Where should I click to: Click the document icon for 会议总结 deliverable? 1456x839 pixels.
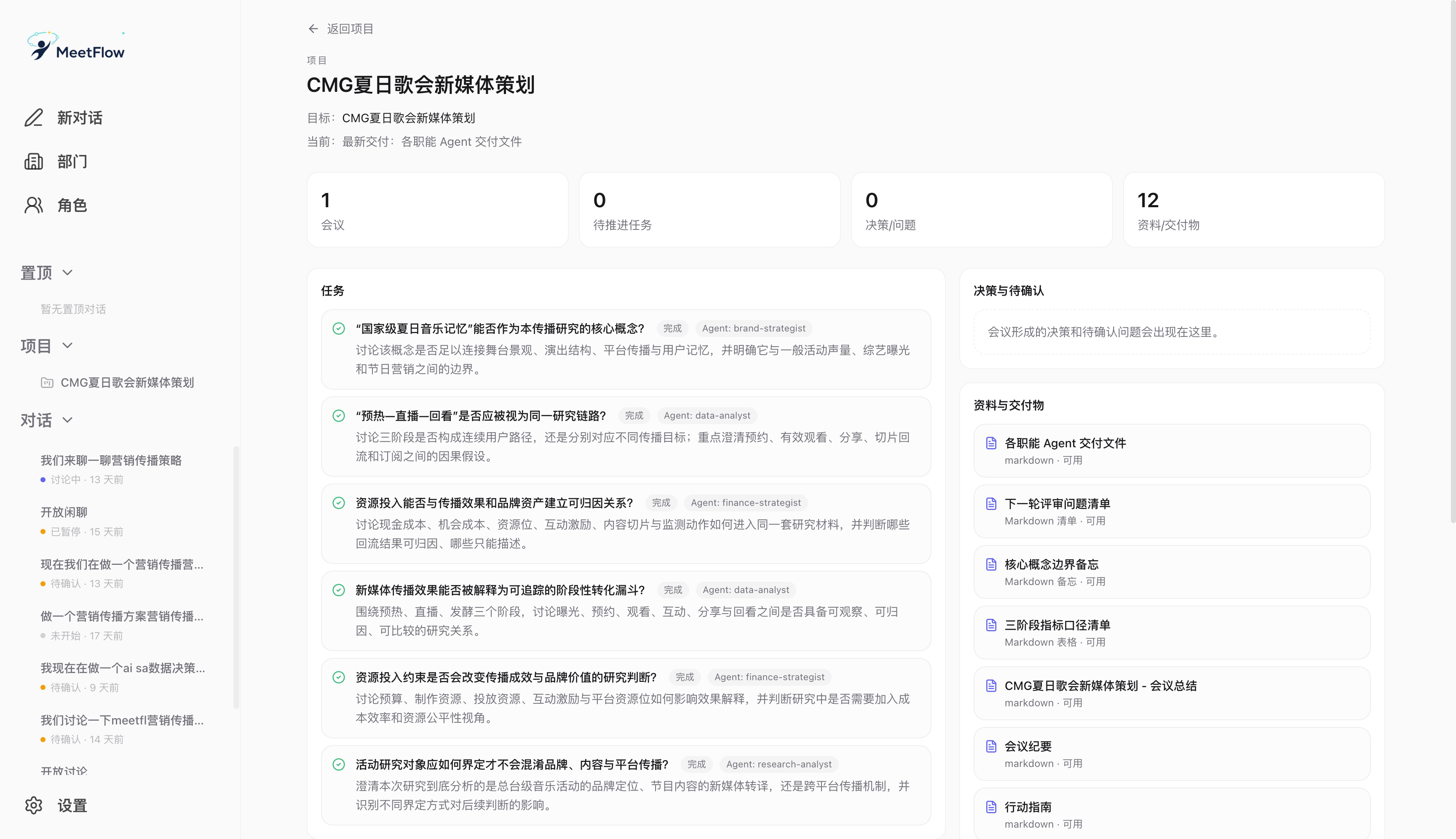pyautogui.click(x=991, y=686)
